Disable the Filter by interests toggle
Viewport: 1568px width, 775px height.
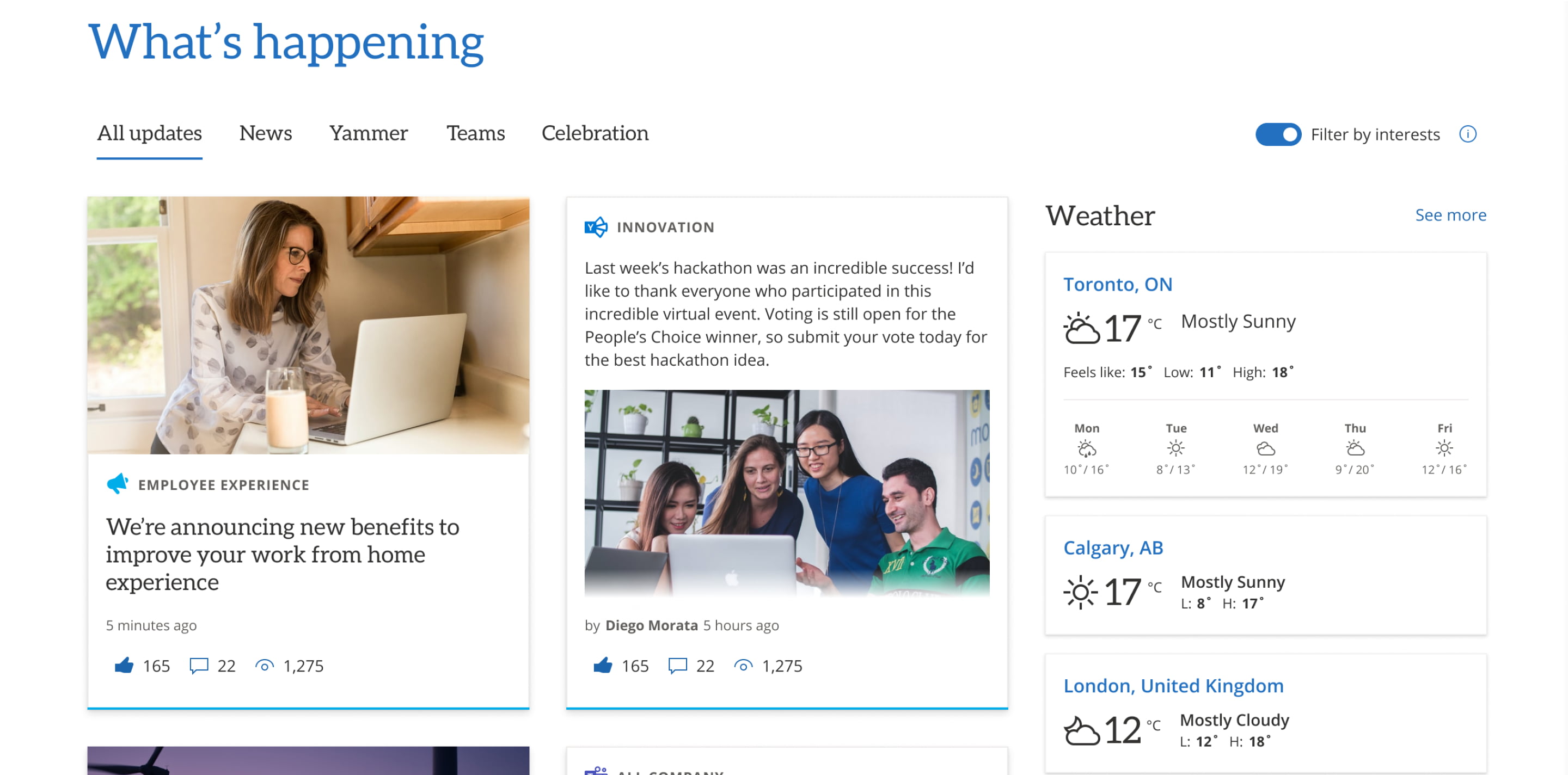(x=1278, y=134)
